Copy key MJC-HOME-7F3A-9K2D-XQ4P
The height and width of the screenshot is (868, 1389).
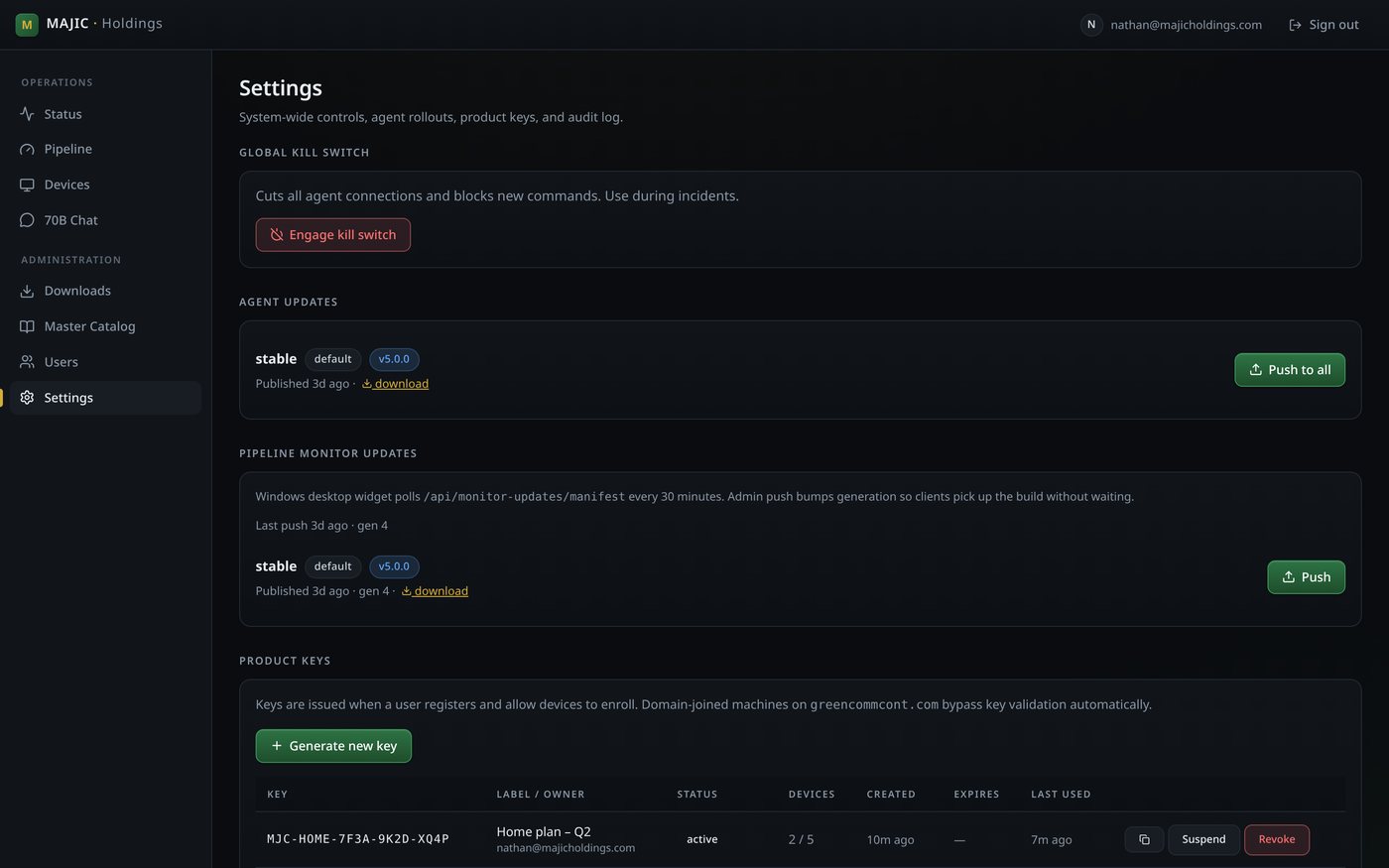[1144, 839]
